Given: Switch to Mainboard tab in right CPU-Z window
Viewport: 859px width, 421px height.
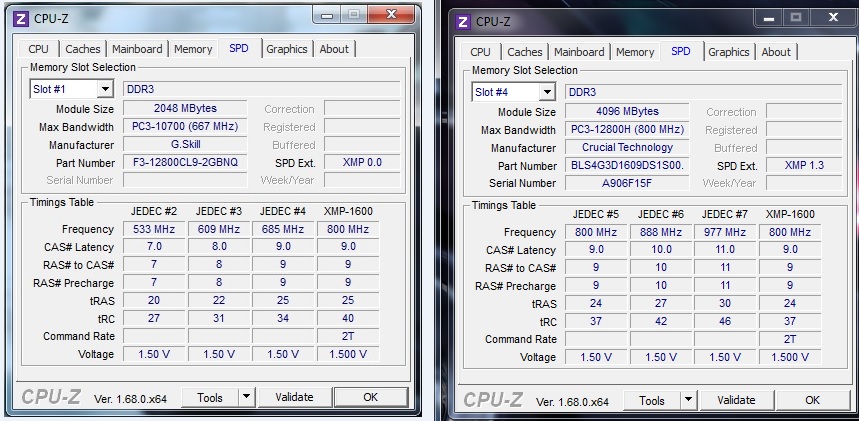Looking at the screenshot, I should [579, 52].
